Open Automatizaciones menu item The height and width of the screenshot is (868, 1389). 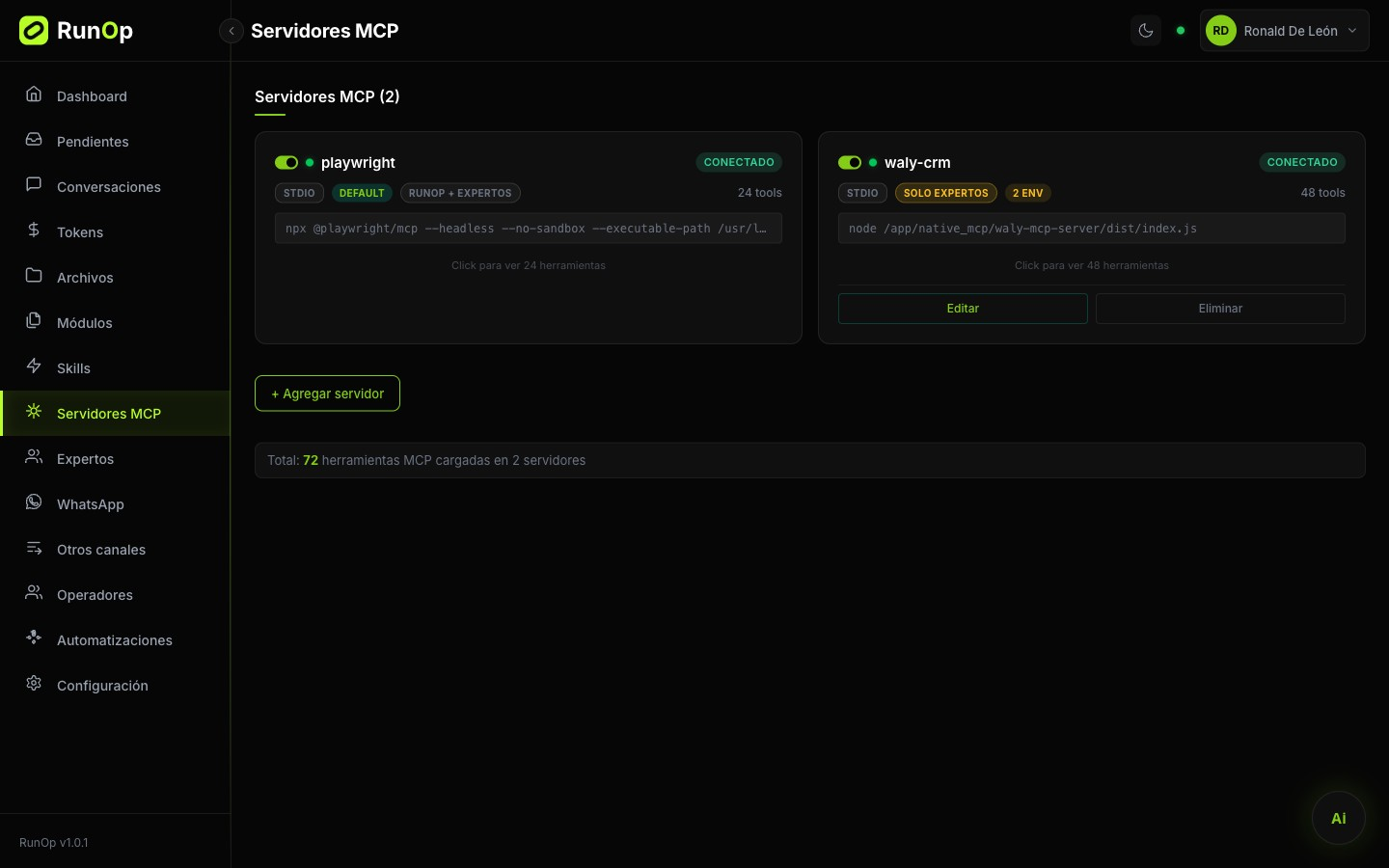[116, 639]
